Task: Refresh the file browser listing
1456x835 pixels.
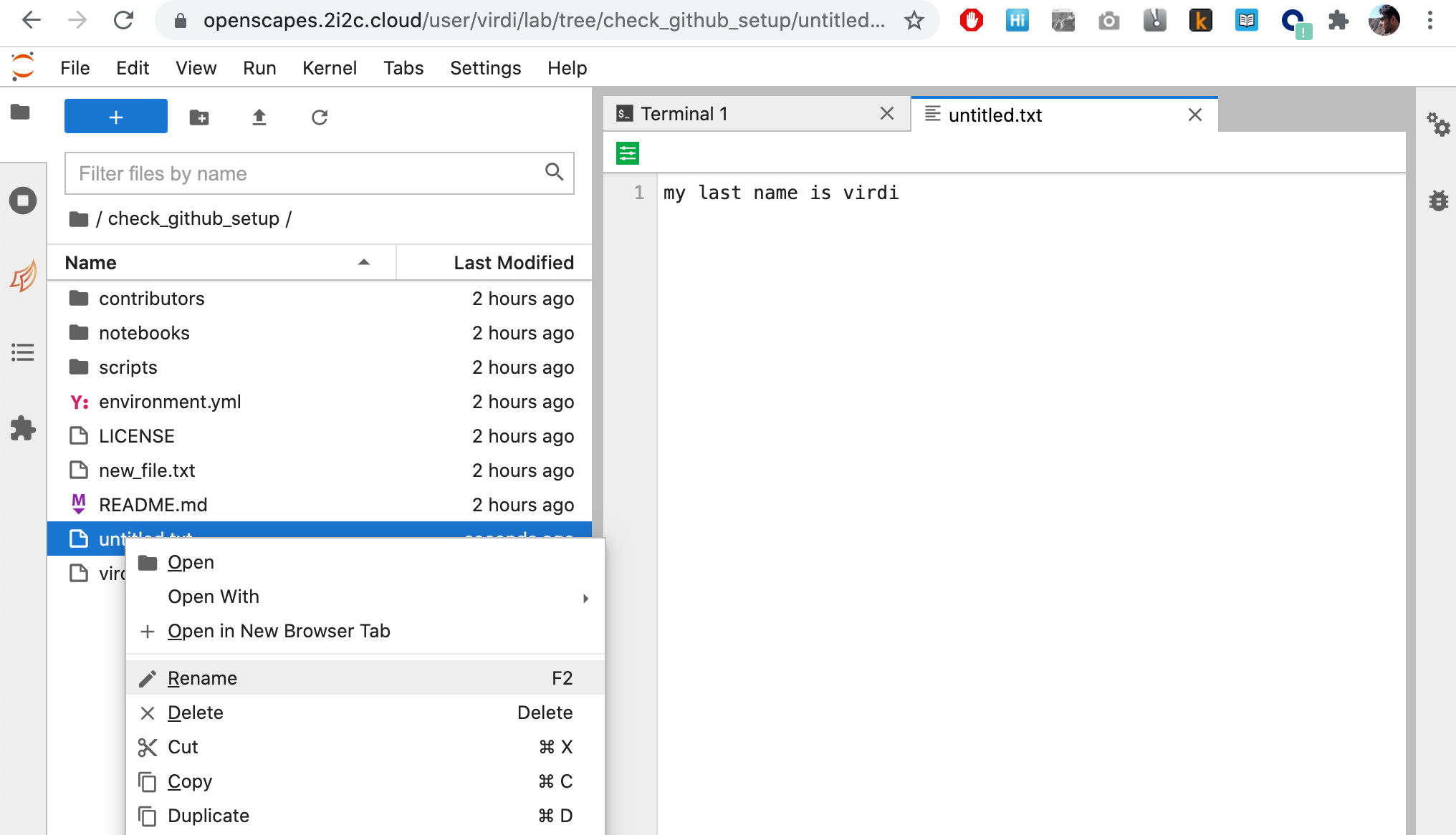Action: [x=320, y=117]
